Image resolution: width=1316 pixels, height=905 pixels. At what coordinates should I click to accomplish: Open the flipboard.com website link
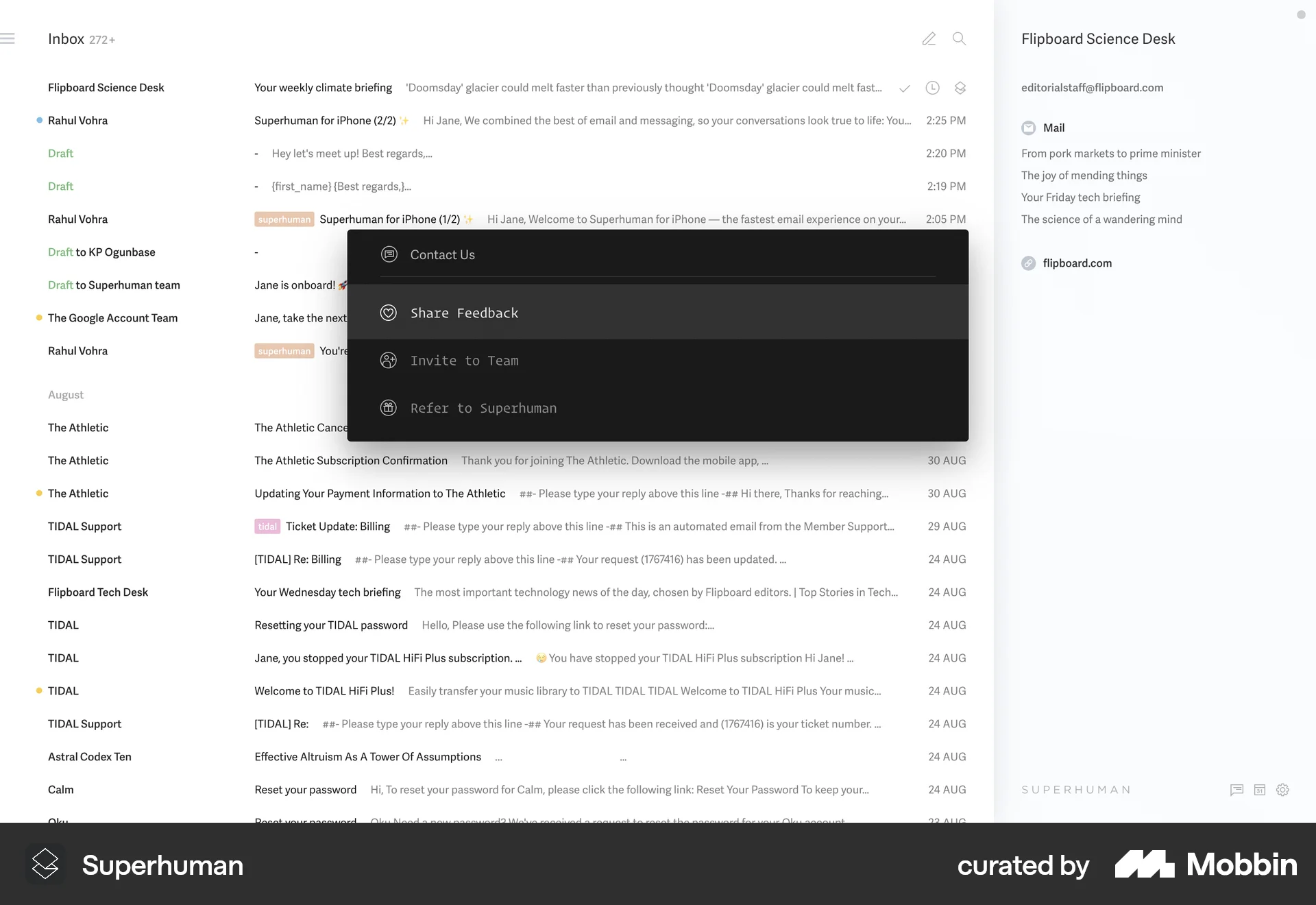click(1077, 263)
